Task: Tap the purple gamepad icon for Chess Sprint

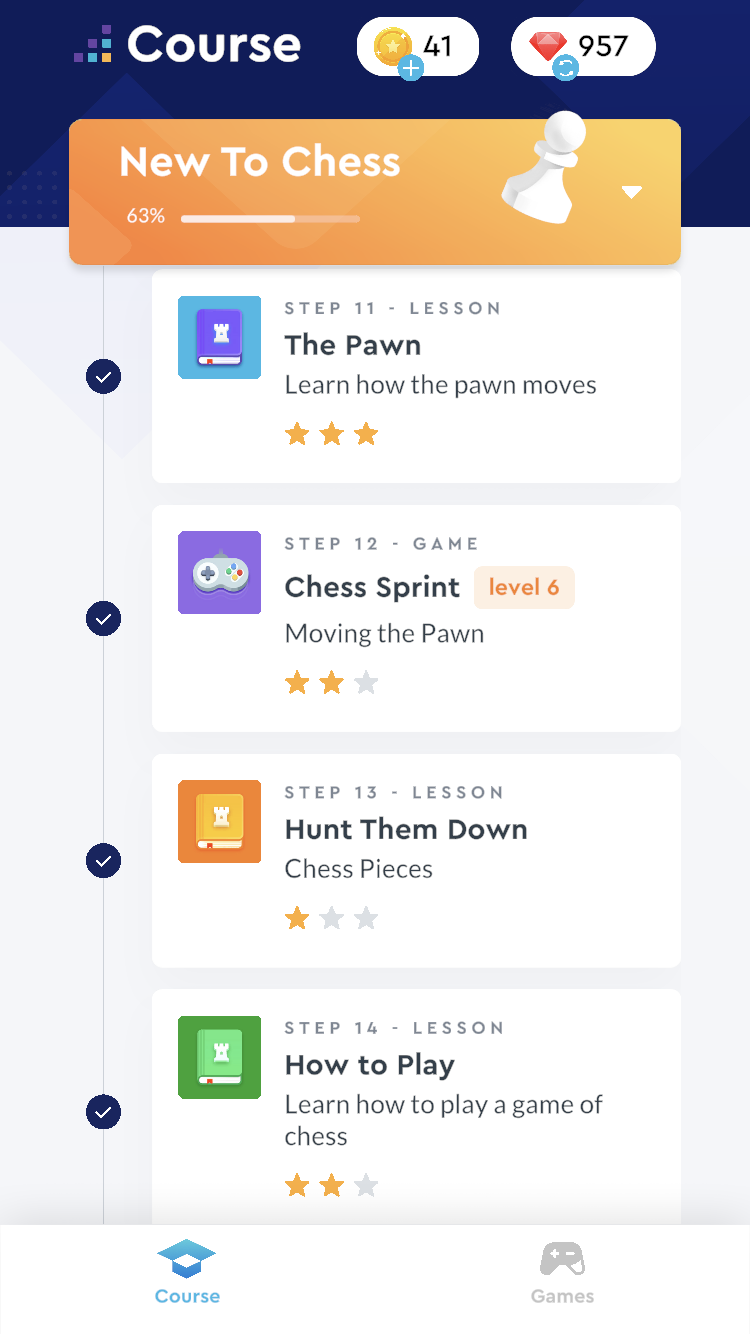Action: tap(219, 572)
